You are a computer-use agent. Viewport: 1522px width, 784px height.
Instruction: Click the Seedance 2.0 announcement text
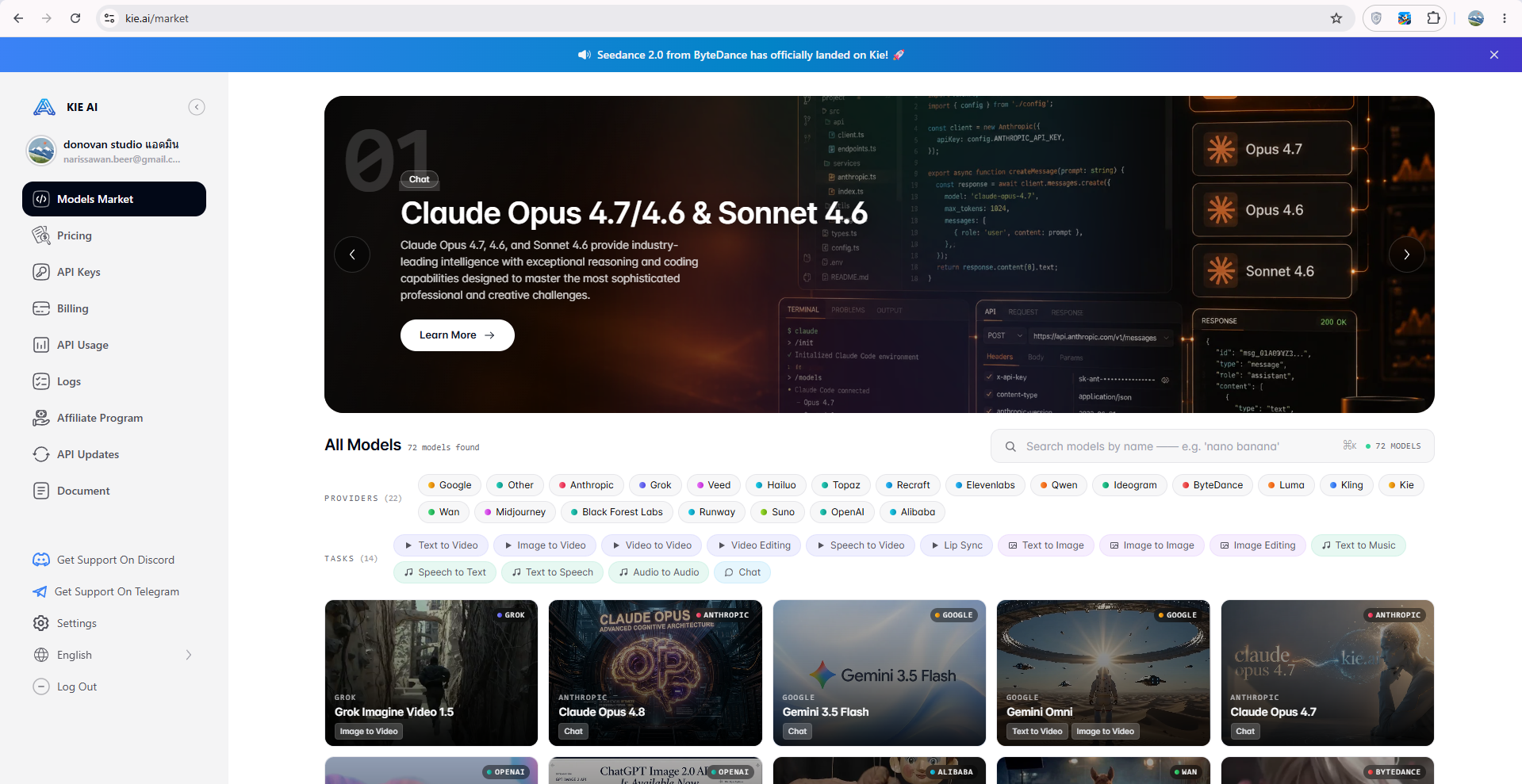coord(742,55)
